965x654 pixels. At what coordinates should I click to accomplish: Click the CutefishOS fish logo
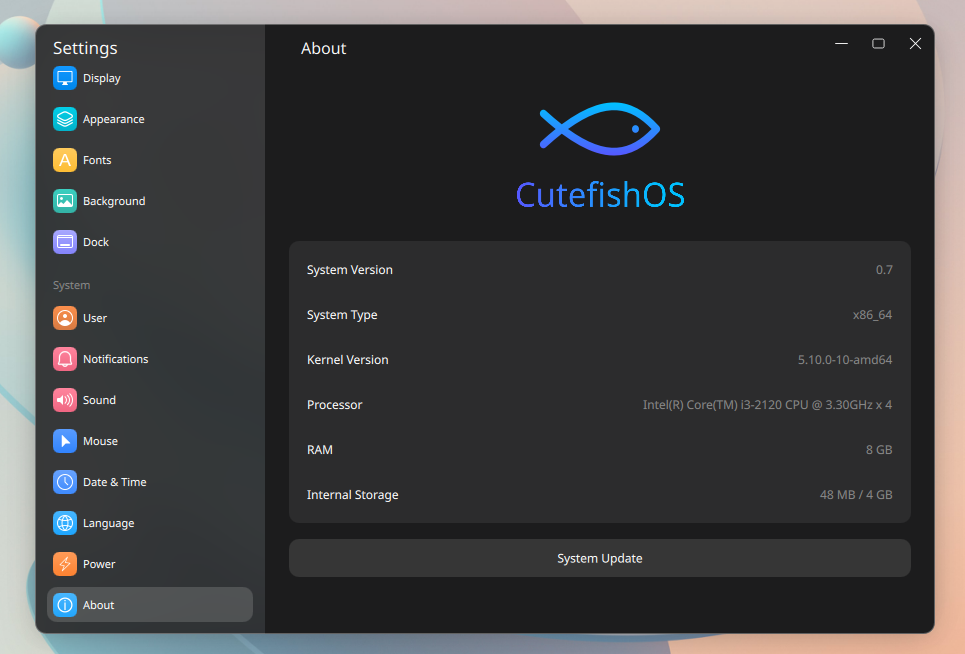point(600,129)
